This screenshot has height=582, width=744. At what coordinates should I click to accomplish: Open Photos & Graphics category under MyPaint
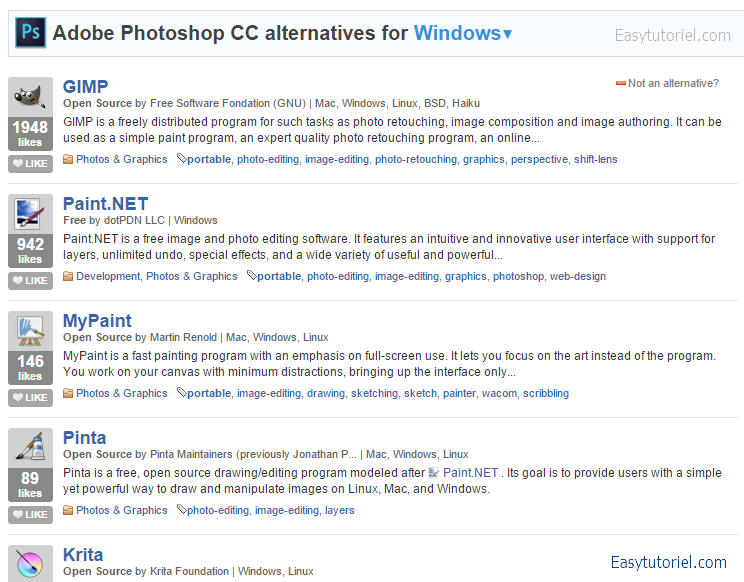pos(121,393)
